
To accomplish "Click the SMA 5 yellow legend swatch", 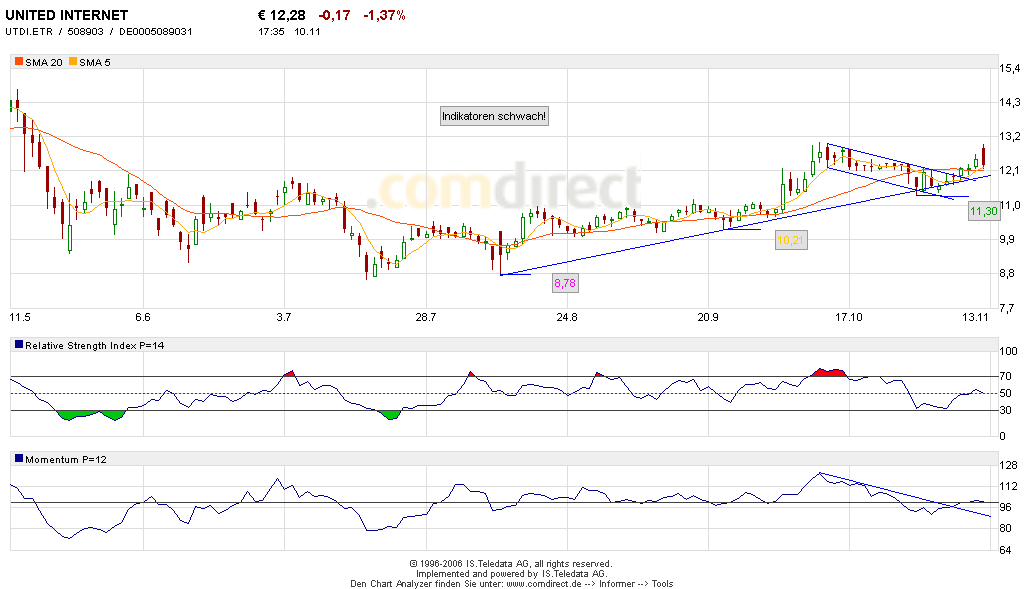I will 73,62.
